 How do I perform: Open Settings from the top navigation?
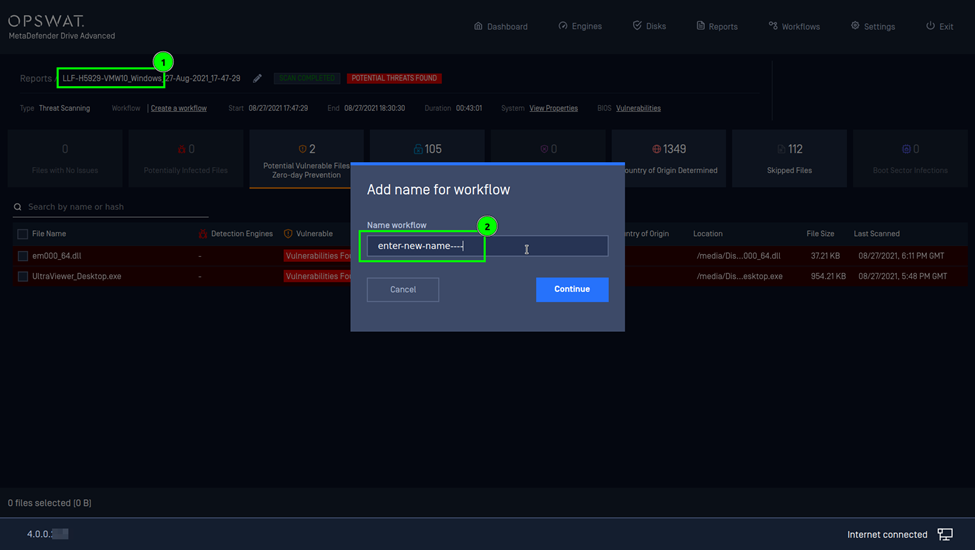tap(873, 26)
